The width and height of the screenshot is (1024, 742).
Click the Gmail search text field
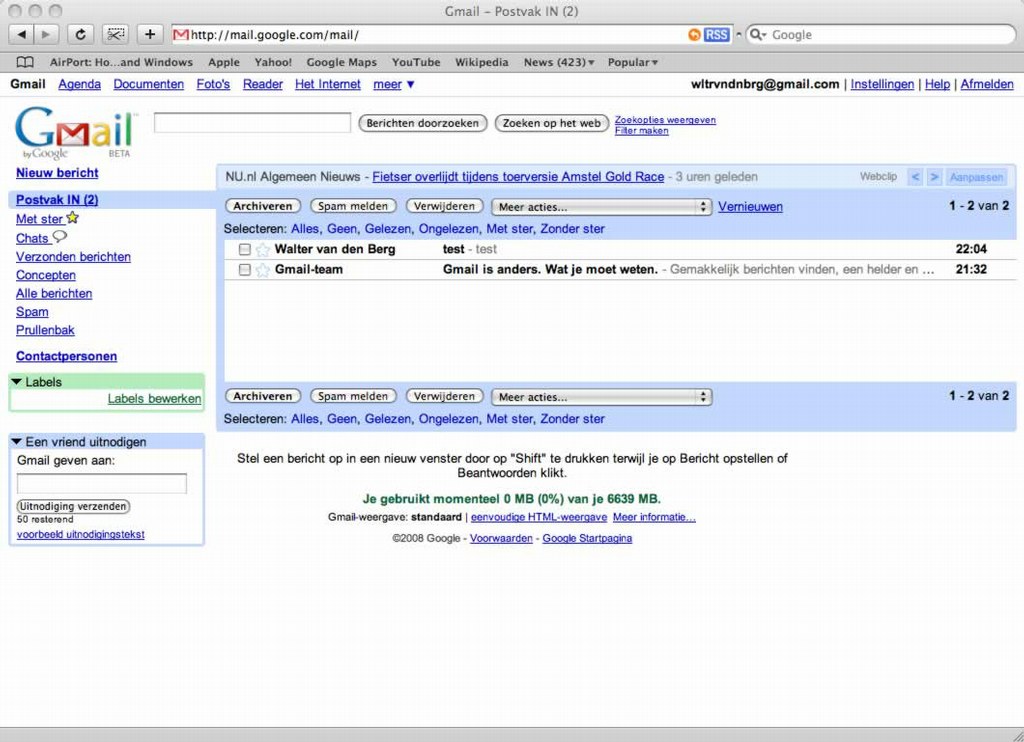pyautogui.click(x=252, y=123)
